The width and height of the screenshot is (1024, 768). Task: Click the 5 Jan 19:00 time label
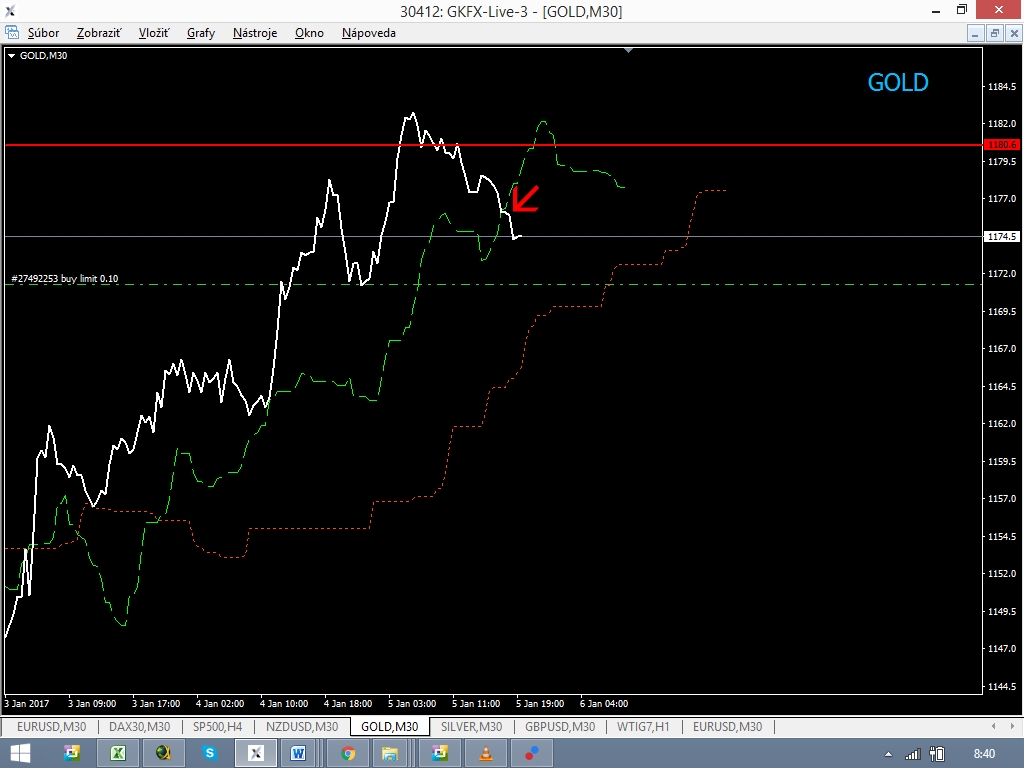(x=540, y=703)
